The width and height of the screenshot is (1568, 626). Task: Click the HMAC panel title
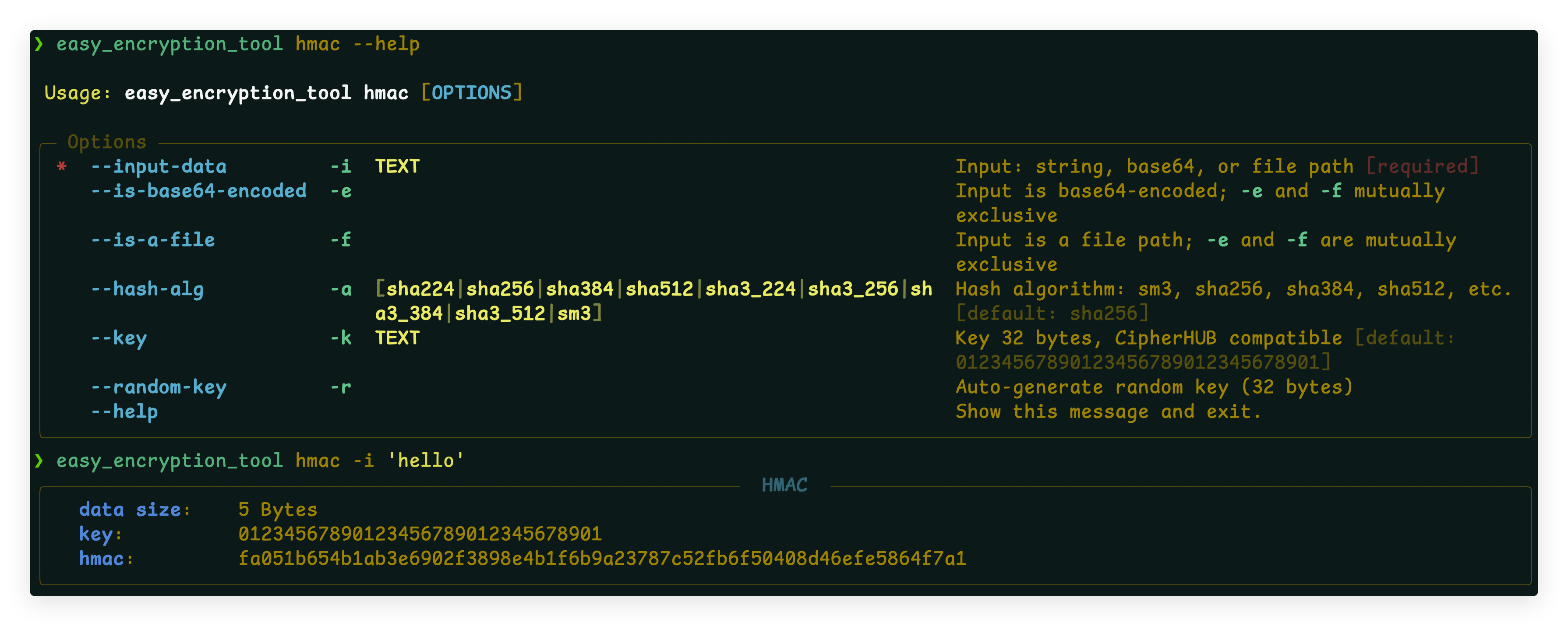(x=784, y=485)
